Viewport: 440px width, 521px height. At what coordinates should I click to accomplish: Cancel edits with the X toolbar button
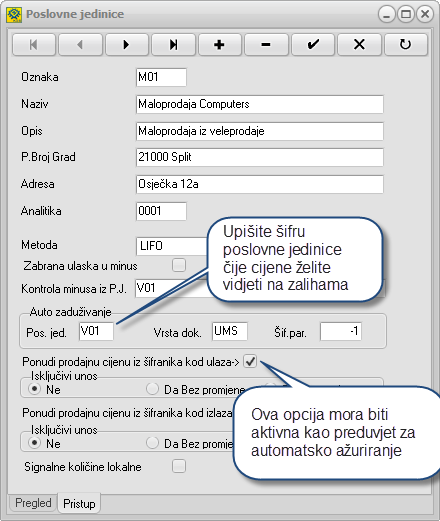click(359, 44)
